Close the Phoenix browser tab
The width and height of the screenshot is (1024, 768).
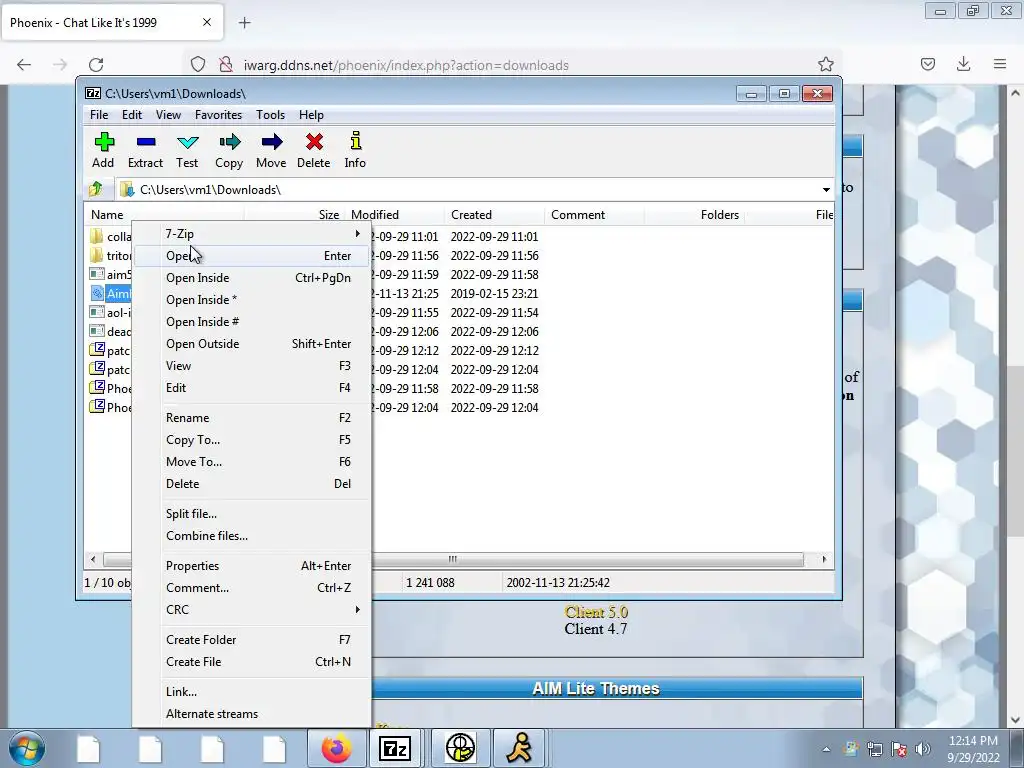point(206,22)
